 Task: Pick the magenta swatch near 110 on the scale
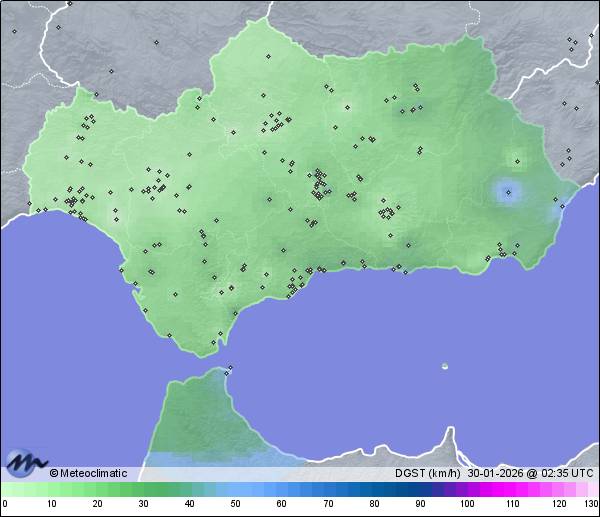514,489
